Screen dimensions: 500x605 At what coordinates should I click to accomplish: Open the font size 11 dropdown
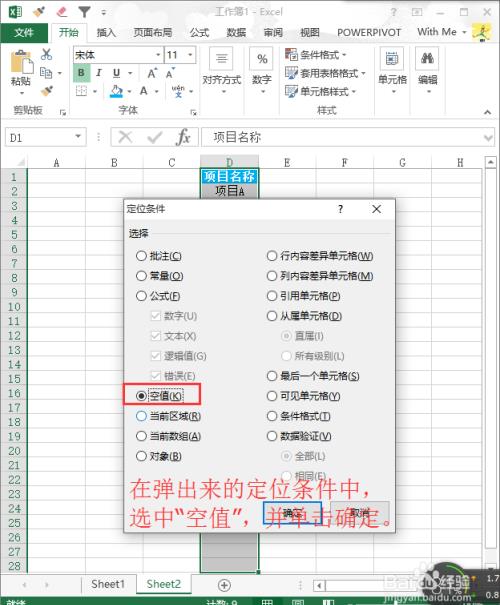pyautogui.click(x=190, y=55)
